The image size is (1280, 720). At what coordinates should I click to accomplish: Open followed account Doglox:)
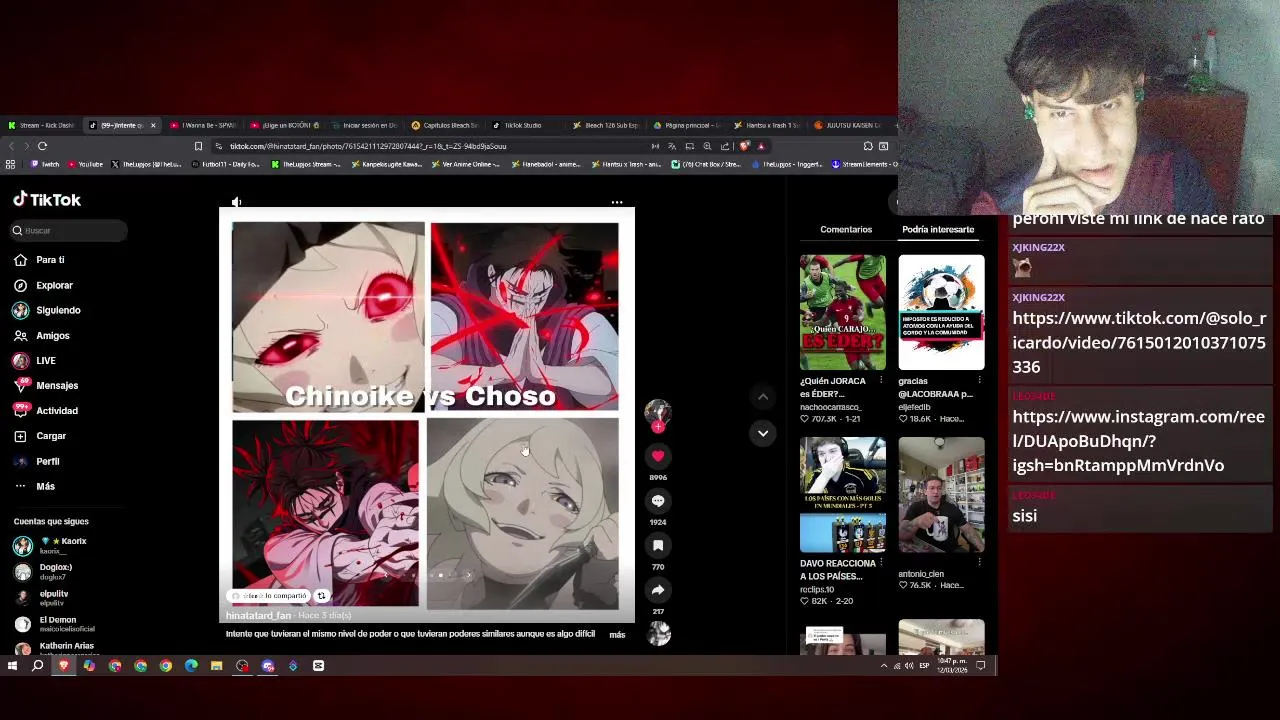pyautogui.click(x=55, y=571)
